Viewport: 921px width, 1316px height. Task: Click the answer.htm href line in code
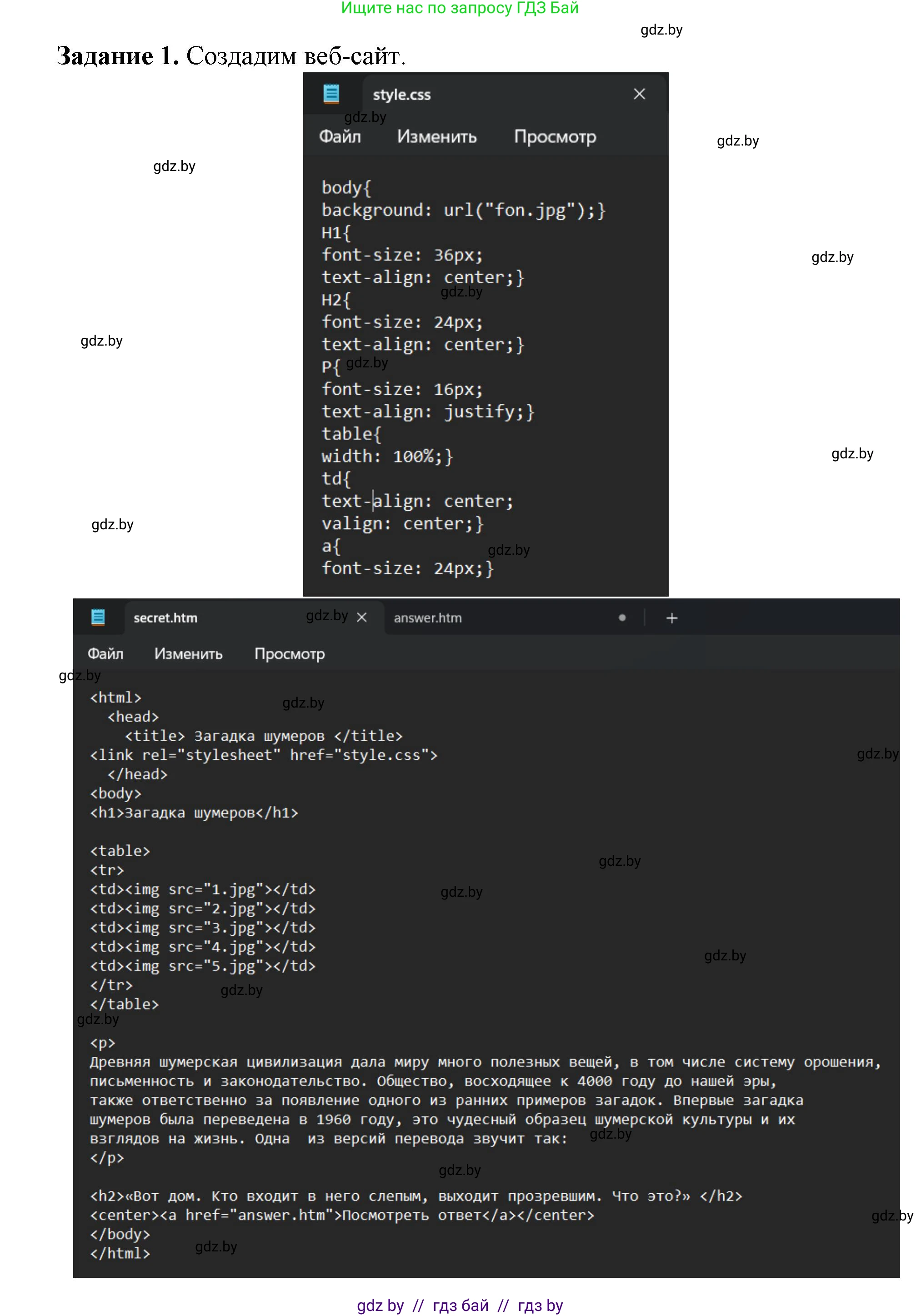pyautogui.click(x=341, y=1215)
